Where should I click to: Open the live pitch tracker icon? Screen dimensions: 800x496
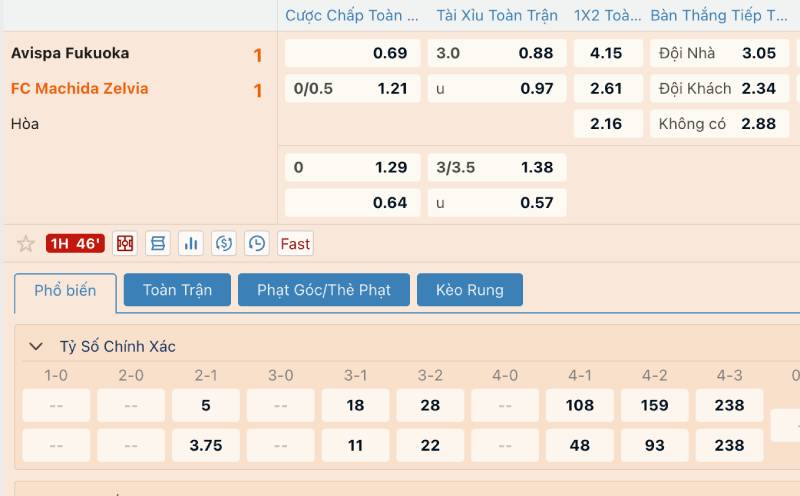click(125, 244)
